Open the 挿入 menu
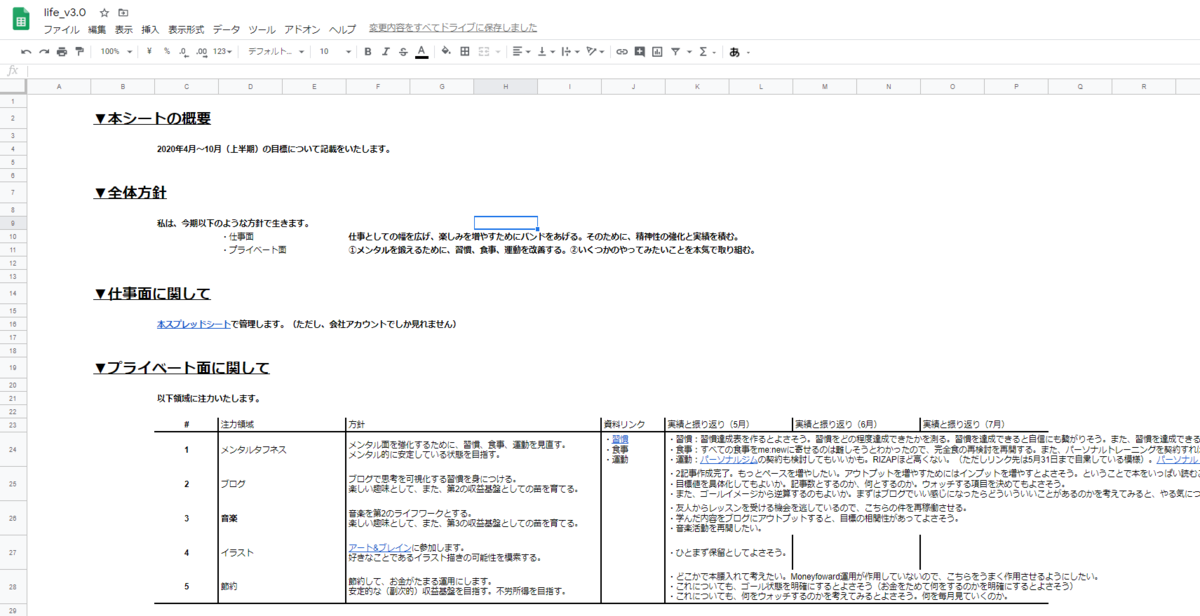The width and height of the screenshot is (1200, 616). point(151,29)
